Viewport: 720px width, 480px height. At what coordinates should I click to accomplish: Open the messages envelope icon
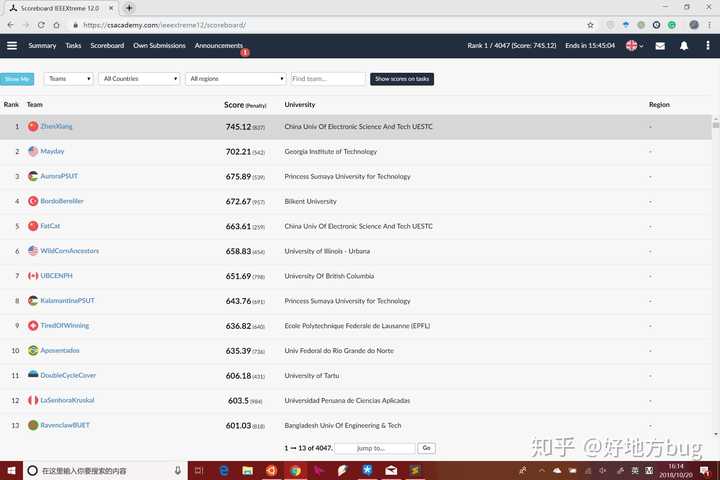click(660, 46)
